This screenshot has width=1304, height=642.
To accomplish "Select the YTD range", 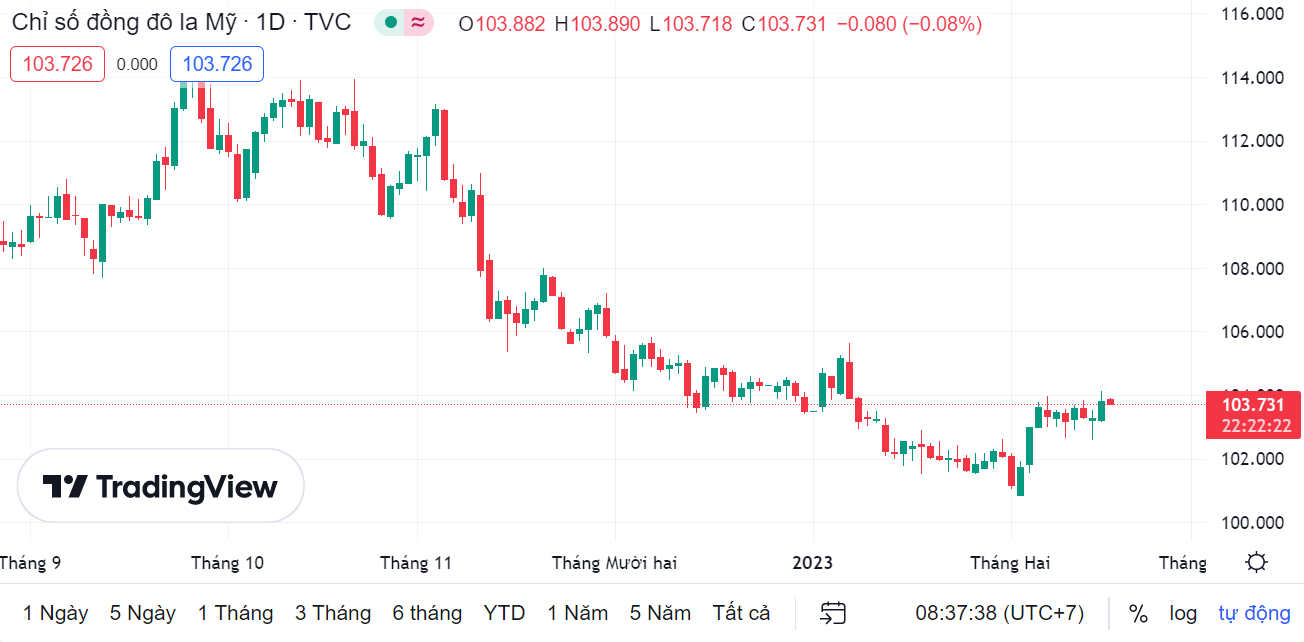I will coord(504,613).
